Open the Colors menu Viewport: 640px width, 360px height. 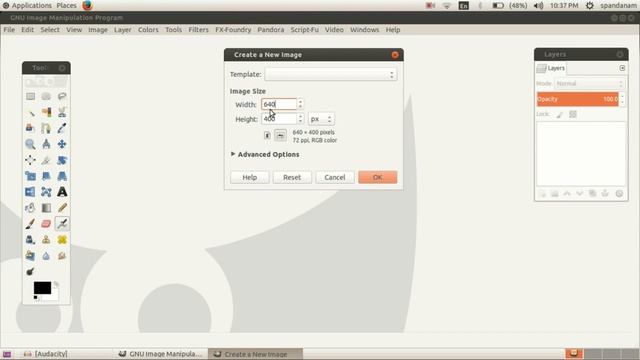pyautogui.click(x=148, y=30)
